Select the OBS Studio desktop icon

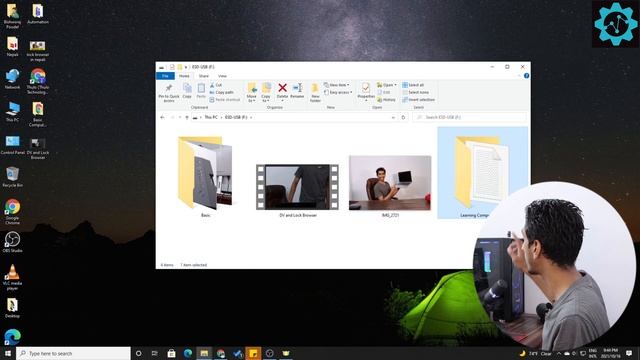pos(13,242)
